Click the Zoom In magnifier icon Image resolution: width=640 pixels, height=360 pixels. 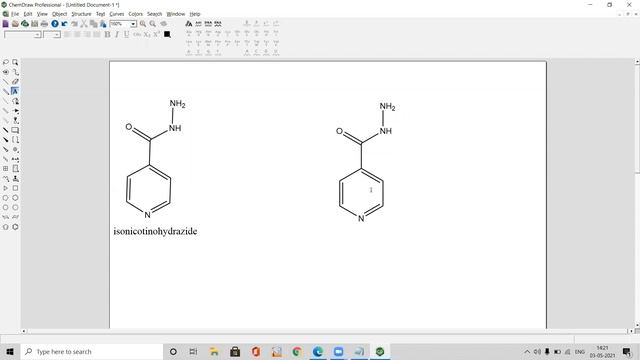pos(143,24)
